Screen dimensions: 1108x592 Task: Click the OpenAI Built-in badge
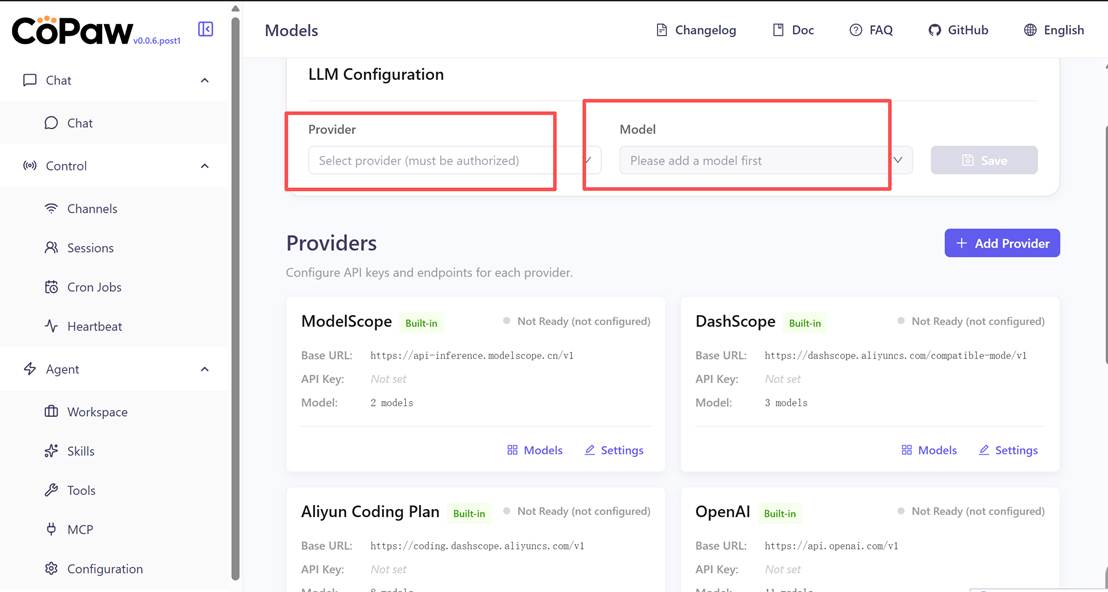tap(779, 514)
